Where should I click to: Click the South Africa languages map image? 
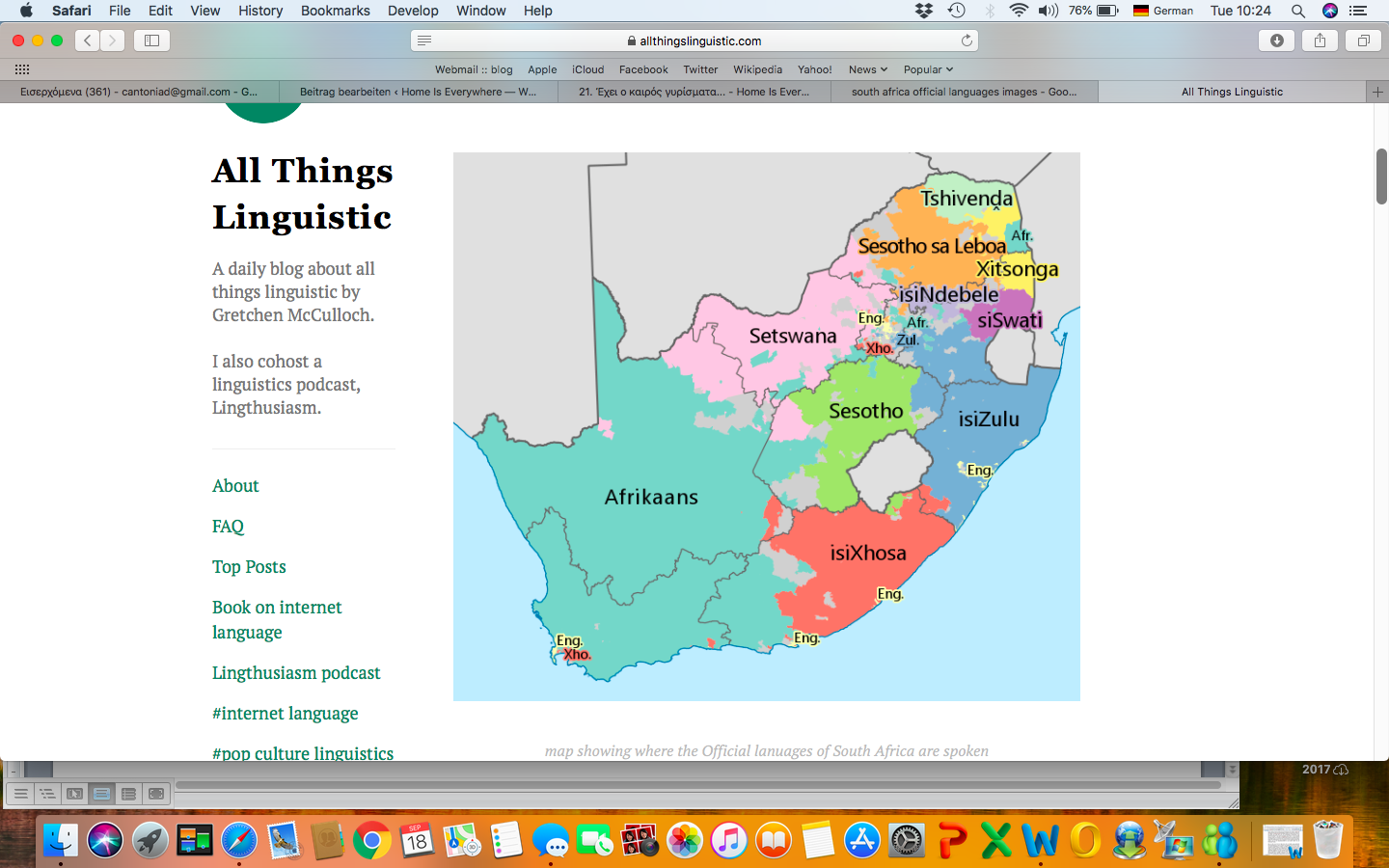click(x=767, y=426)
